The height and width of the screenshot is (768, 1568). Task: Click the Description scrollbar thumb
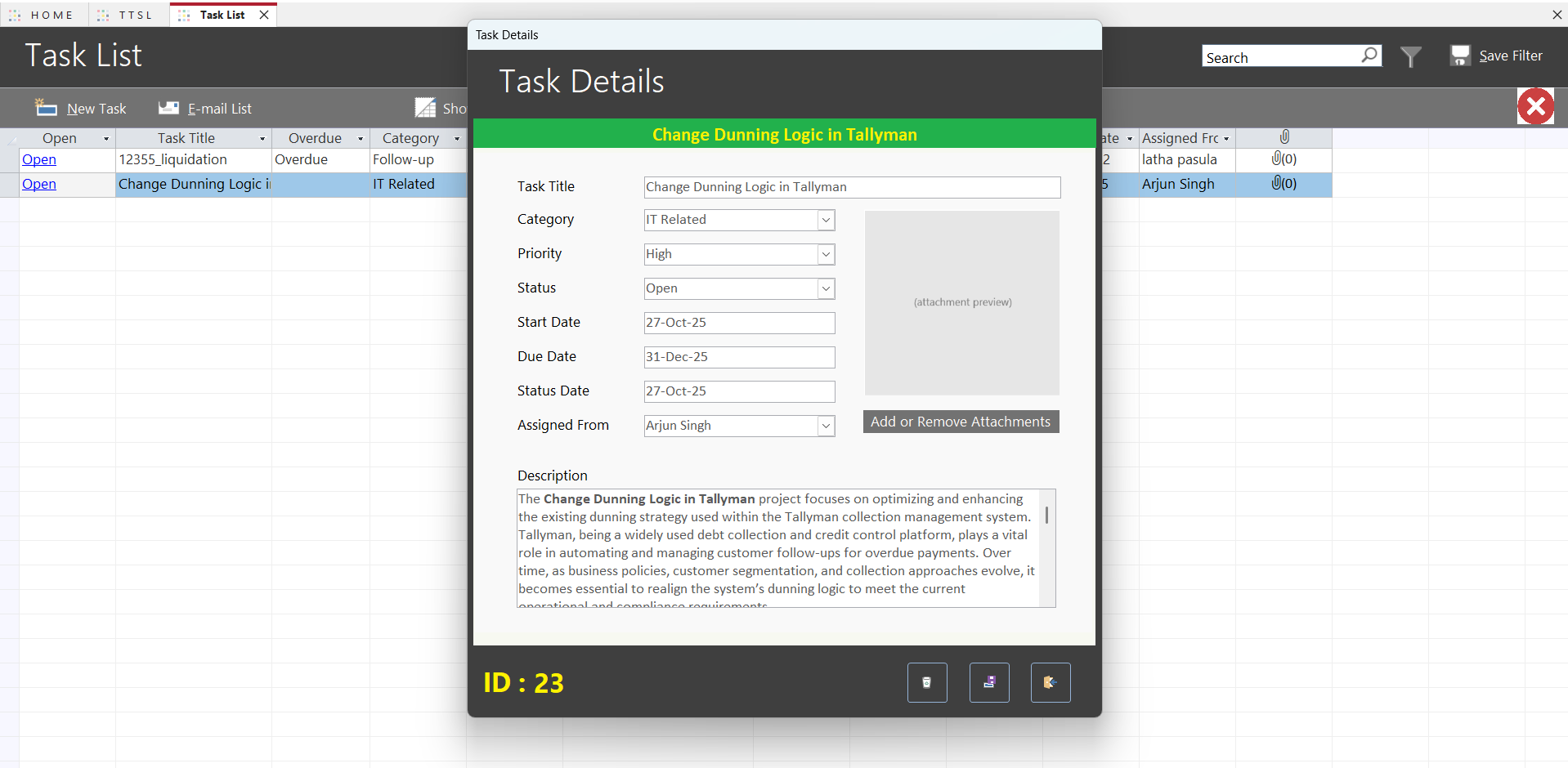pos(1047,516)
